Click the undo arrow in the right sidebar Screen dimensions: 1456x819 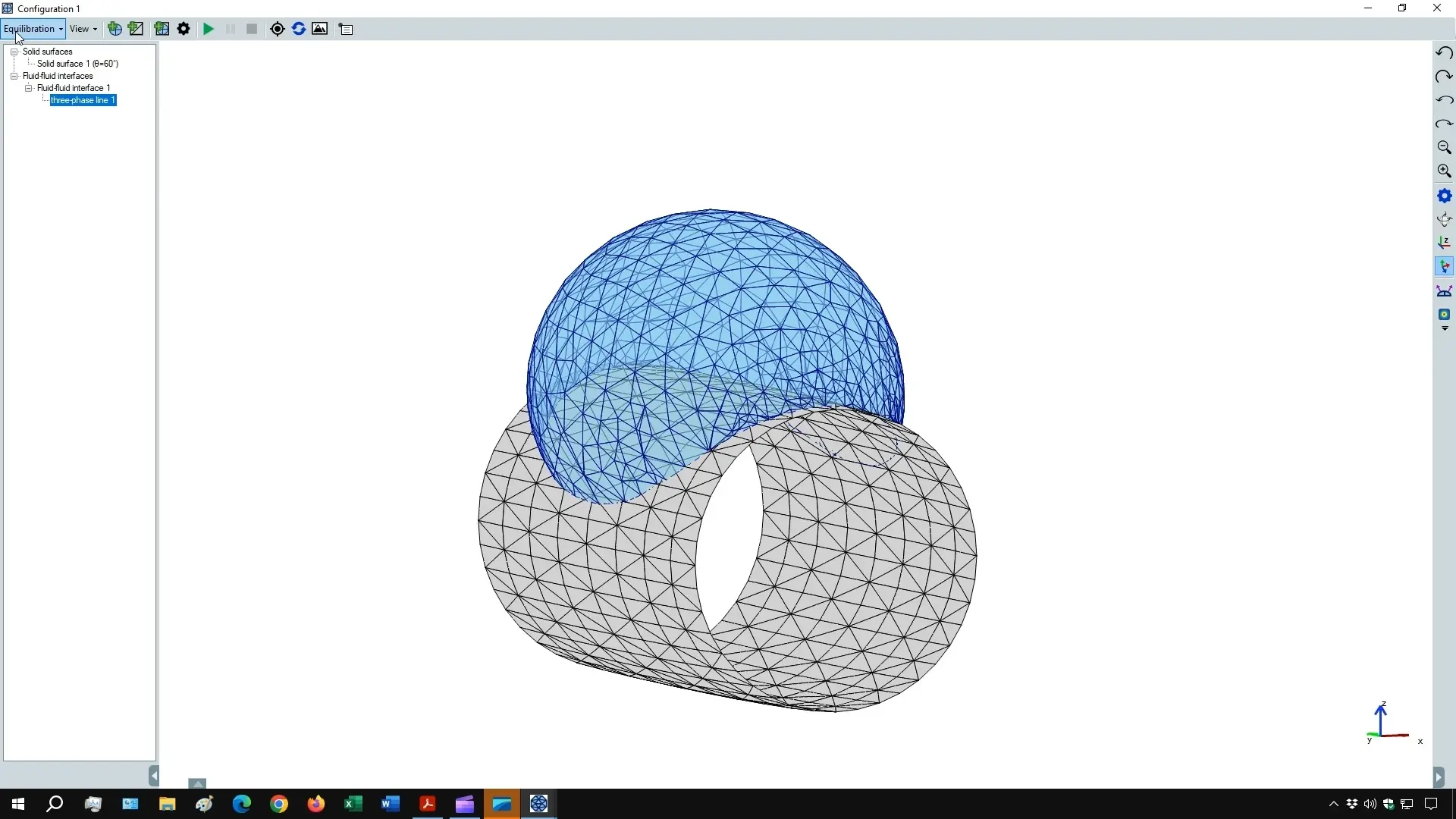1445,52
